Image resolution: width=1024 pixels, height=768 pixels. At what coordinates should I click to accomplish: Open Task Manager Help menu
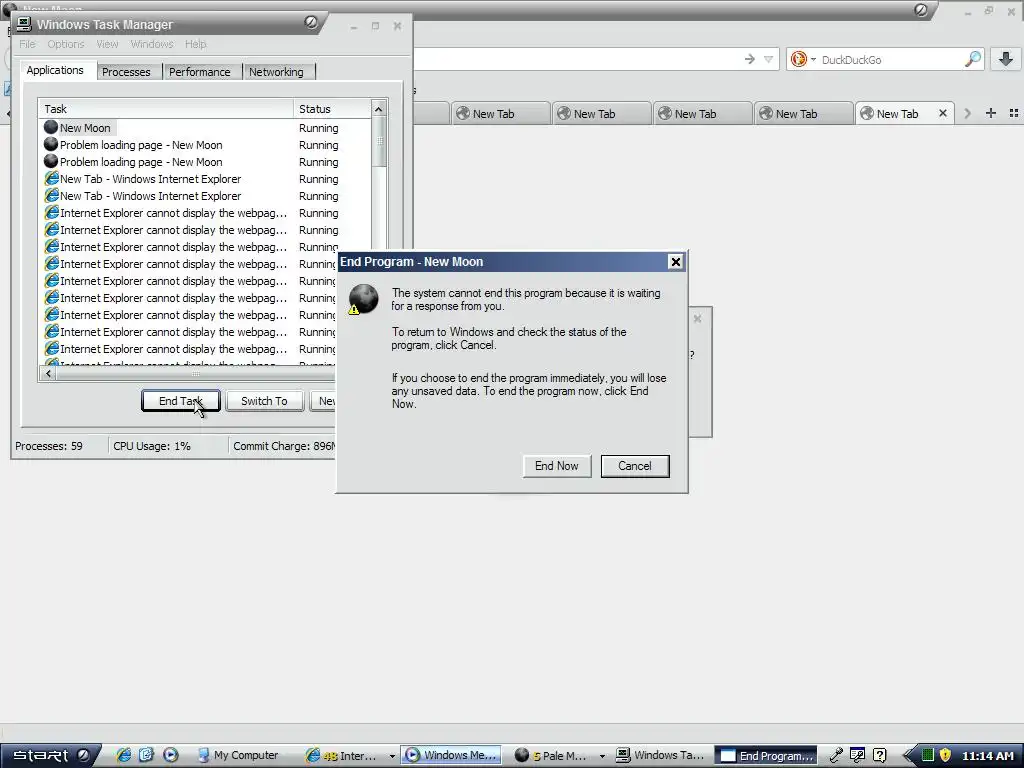[x=195, y=44]
